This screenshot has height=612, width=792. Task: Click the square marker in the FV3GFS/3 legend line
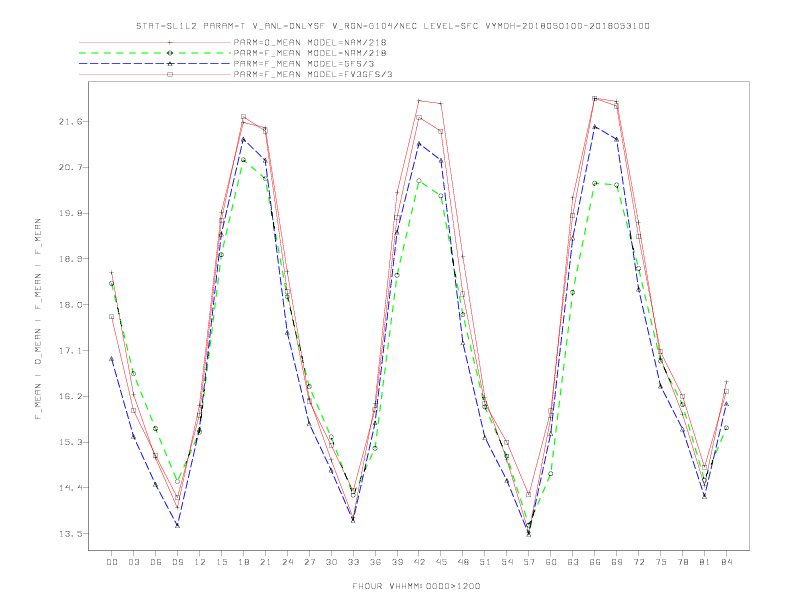click(x=170, y=74)
